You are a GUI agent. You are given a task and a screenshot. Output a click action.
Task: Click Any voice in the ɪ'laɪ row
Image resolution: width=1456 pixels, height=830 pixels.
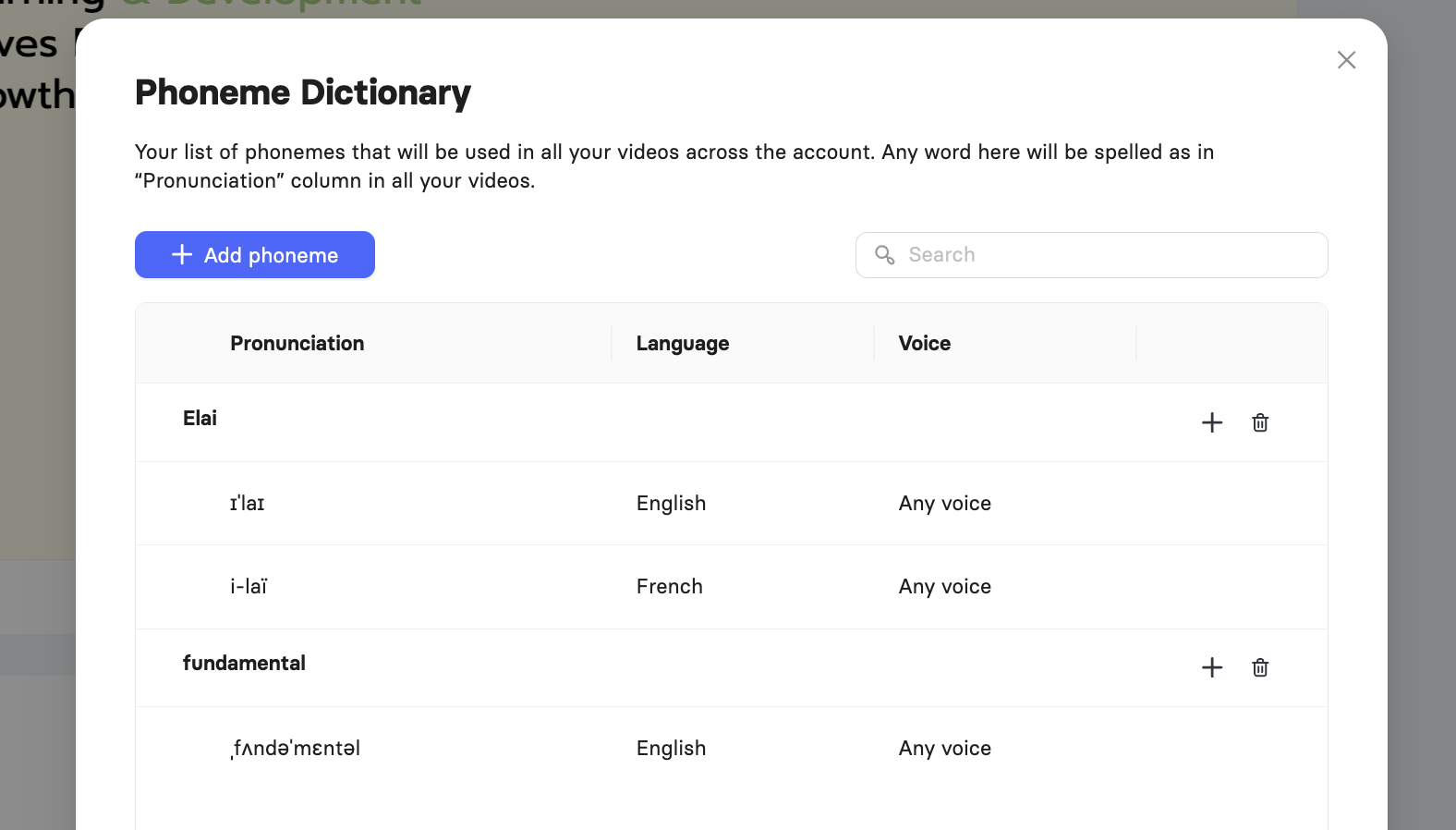945,504
